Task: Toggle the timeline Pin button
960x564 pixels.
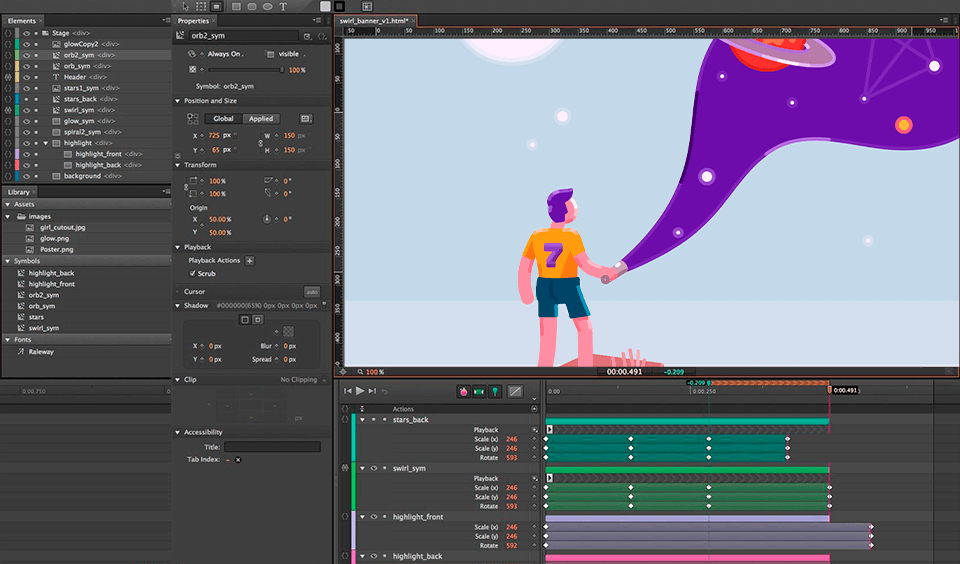Action: (x=495, y=391)
